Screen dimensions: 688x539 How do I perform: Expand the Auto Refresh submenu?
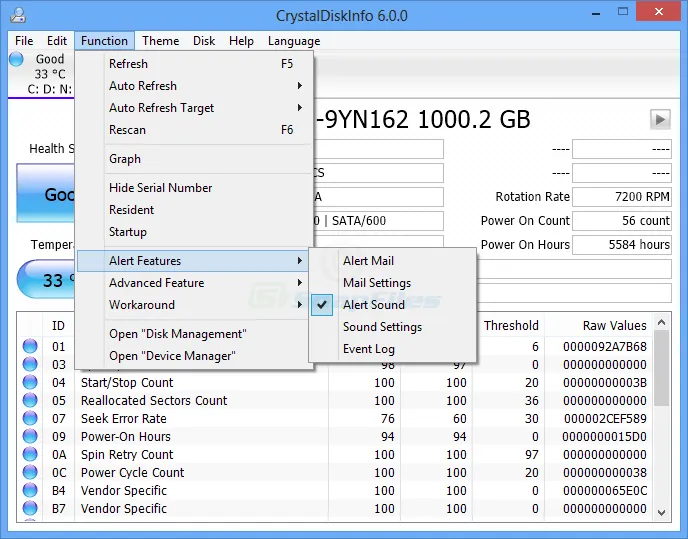pos(194,86)
